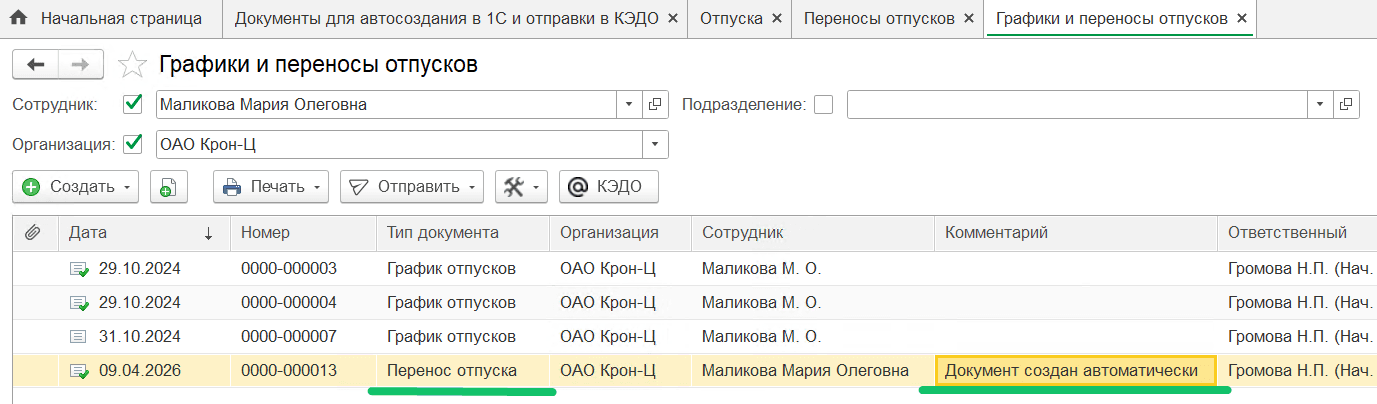Expand the Организация dropdown list
The height and width of the screenshot is (404, 1377).
655,145
